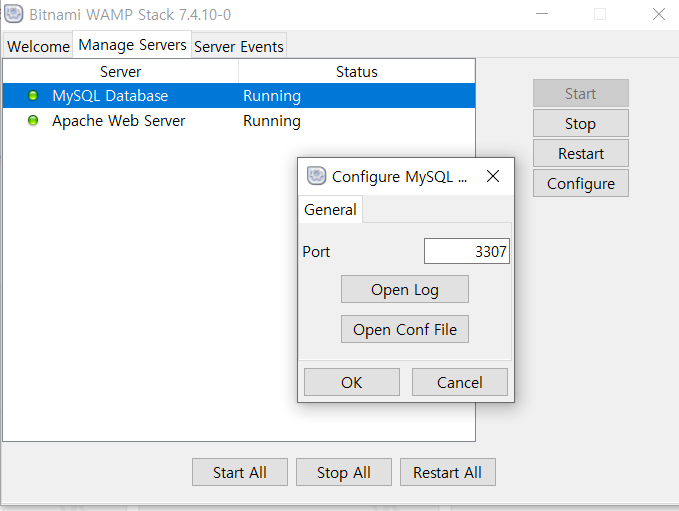Open the Server Events tab
Screen dimensions: 679x511
point(239,46)
